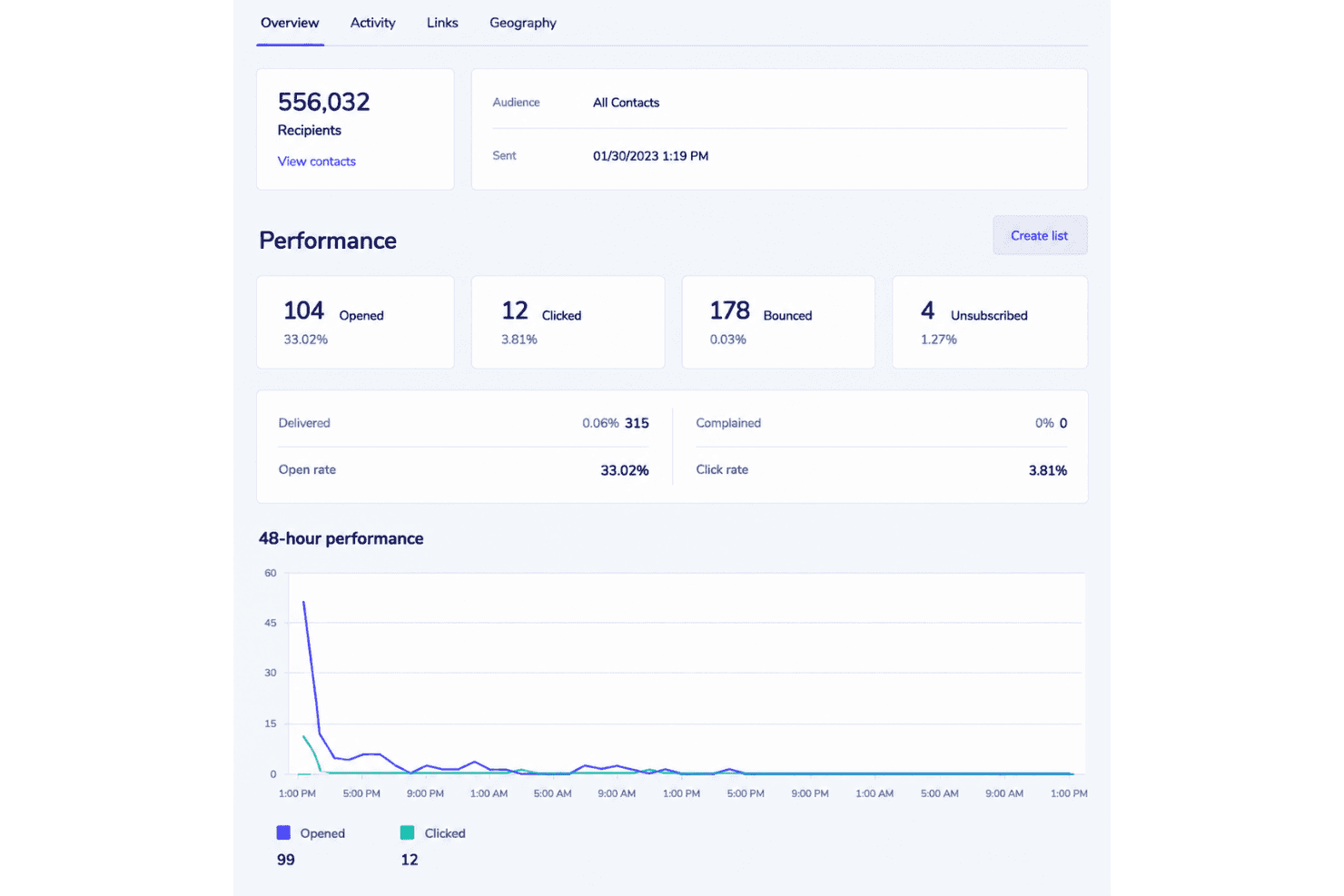Click the Complained row label
Viewport: 1344px width, 896px height.
[728, 423]
